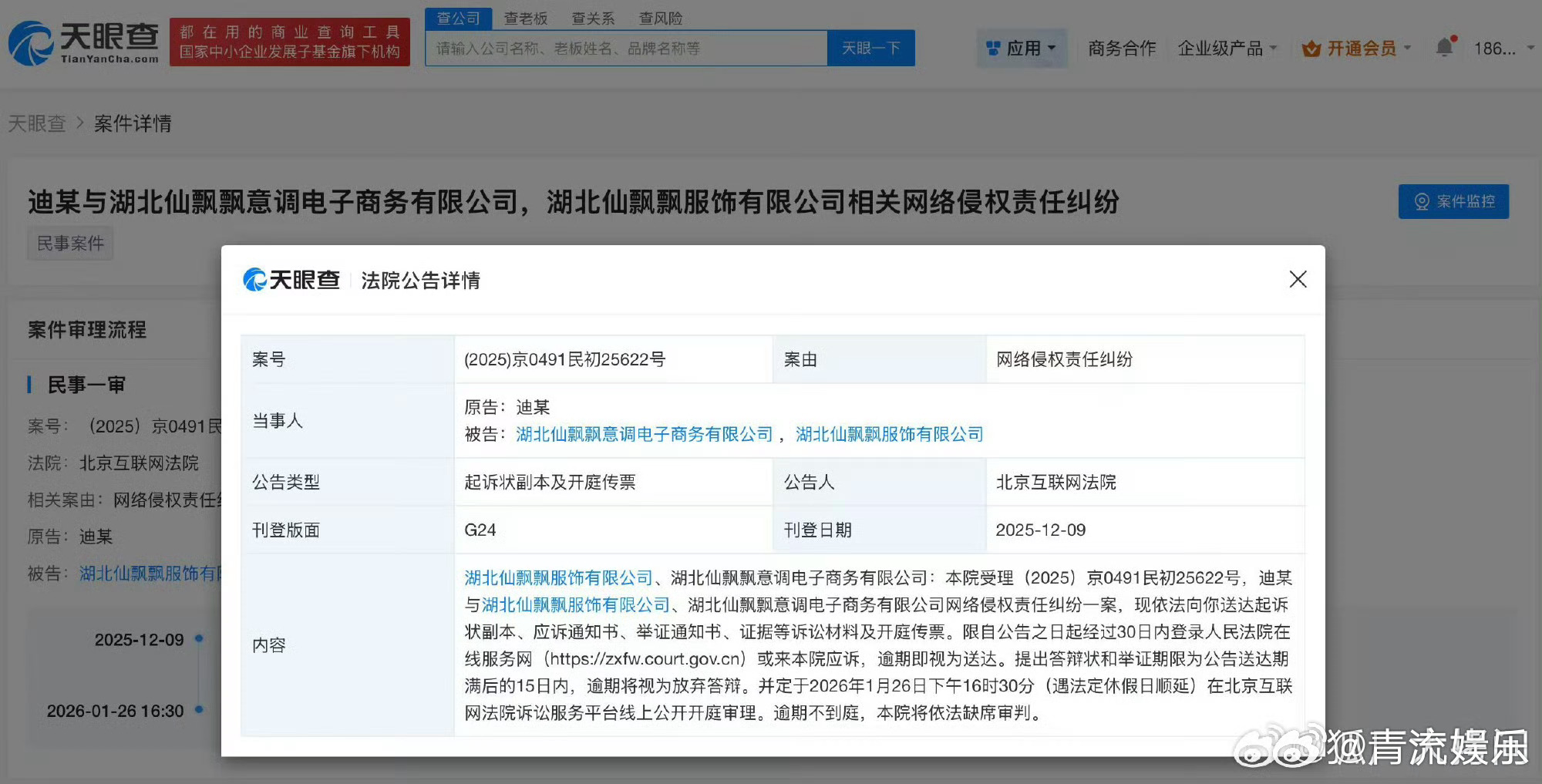Open the 企业级产品 dropdown

[x=1223, y=48]
